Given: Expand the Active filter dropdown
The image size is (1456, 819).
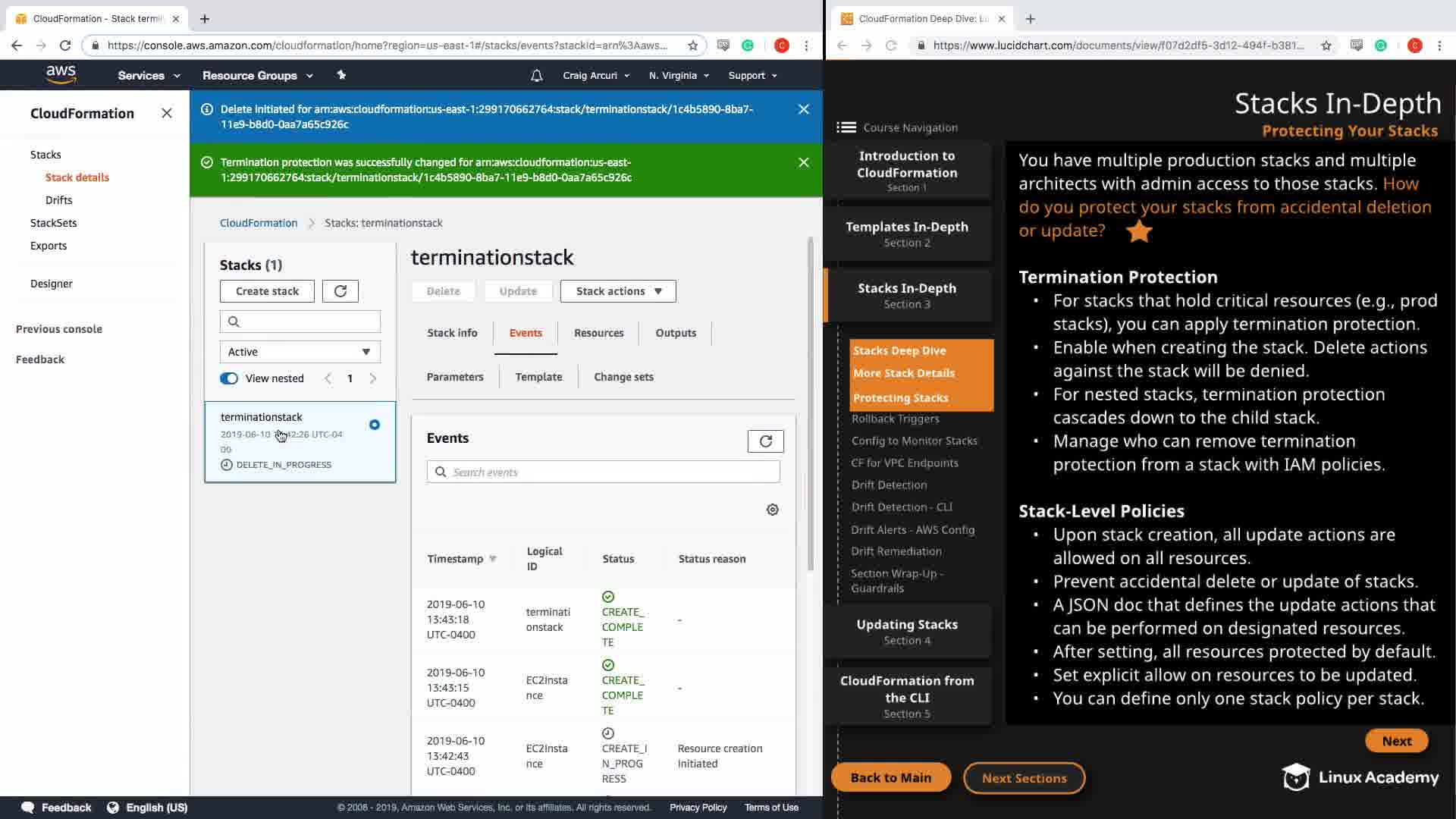Looking at the screenshot, I should tap(300, 352).
